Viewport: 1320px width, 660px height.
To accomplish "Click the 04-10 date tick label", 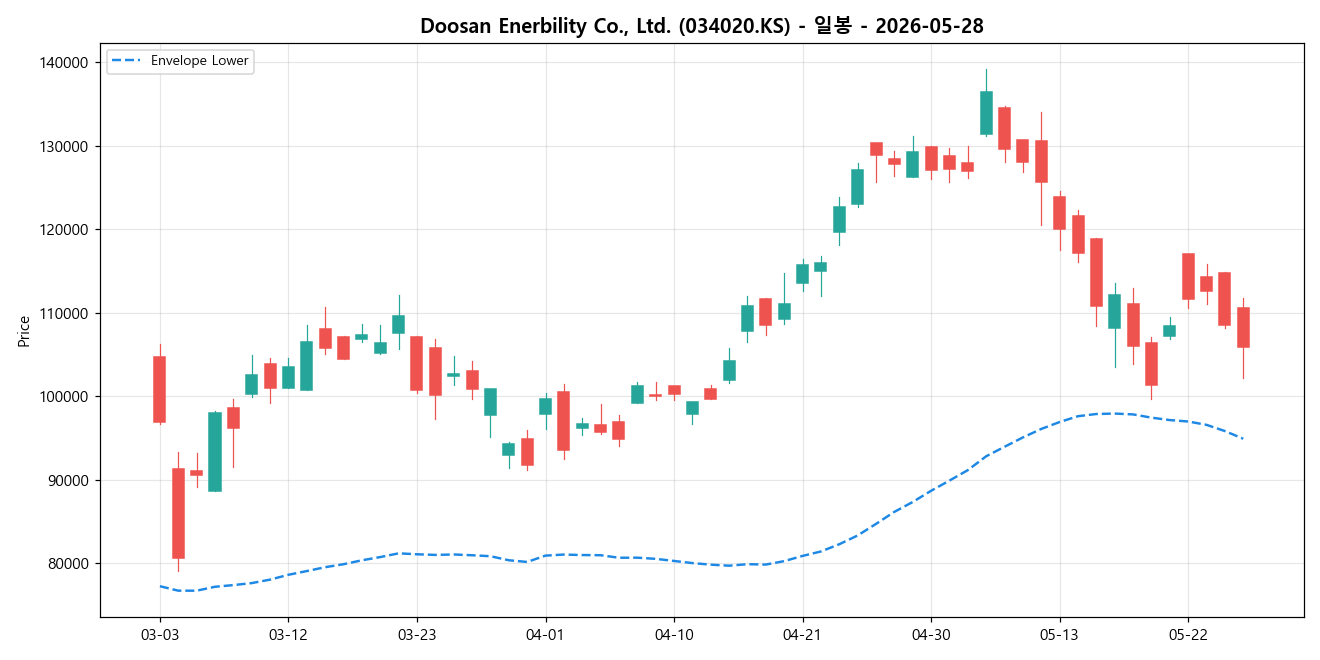I will coord(674,635).
